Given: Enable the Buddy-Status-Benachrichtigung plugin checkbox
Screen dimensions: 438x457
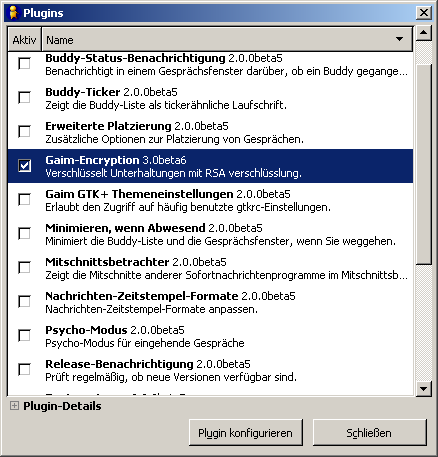Looking at the screenshot, I should tap(24, 64).
